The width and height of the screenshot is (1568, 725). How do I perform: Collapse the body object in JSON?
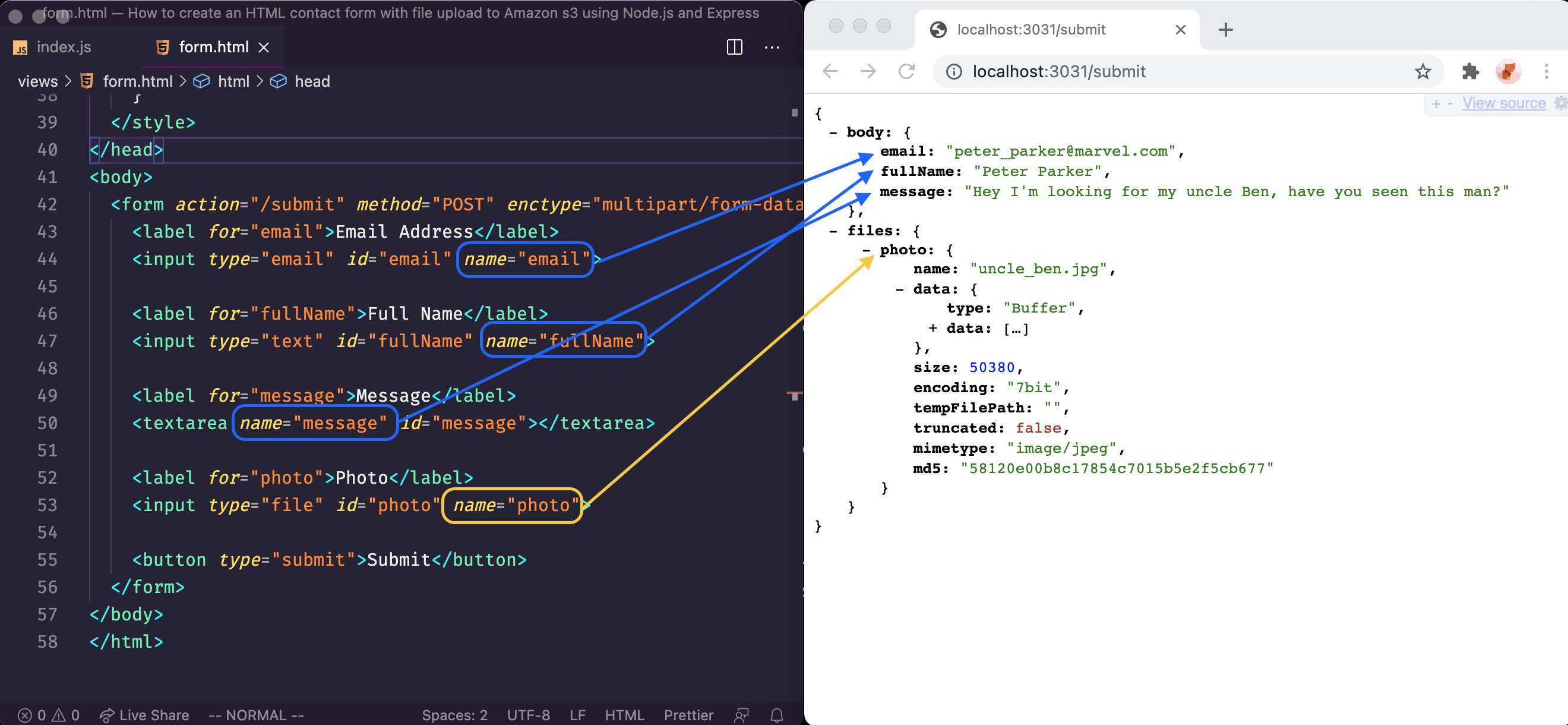(833, 132)
